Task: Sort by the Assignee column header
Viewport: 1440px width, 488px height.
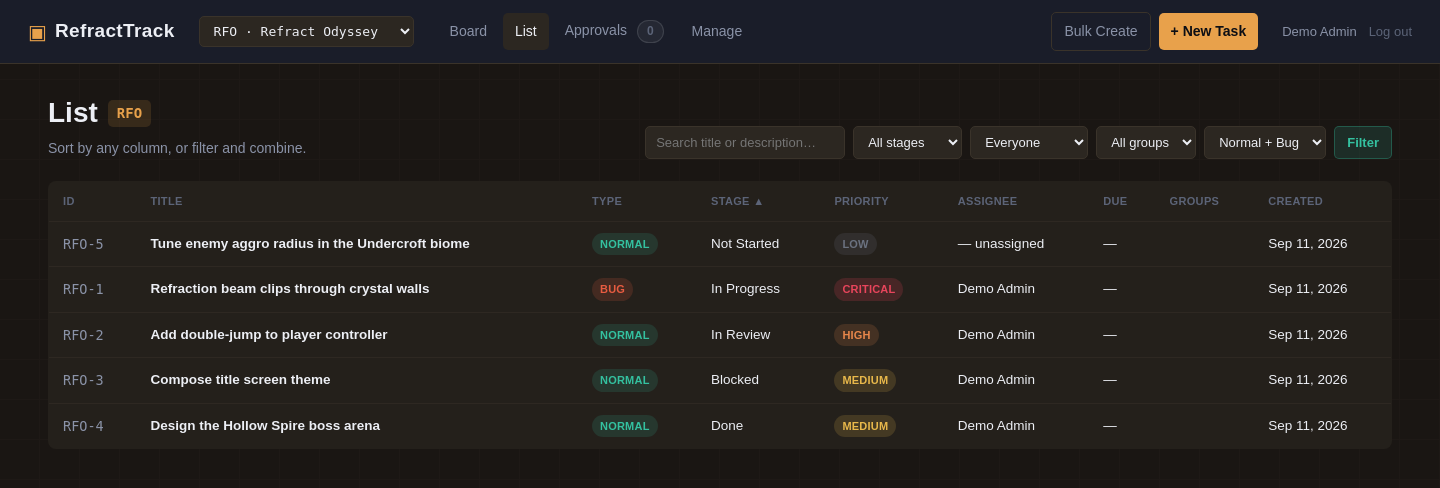Action: click(x=987, y=201)
